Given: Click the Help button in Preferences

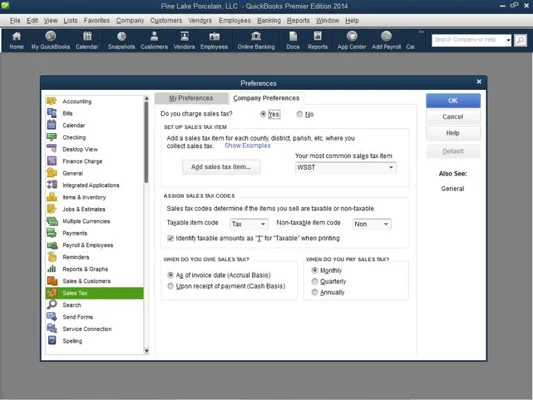Looking at the screenshot, I should click(x=453, y=133).
